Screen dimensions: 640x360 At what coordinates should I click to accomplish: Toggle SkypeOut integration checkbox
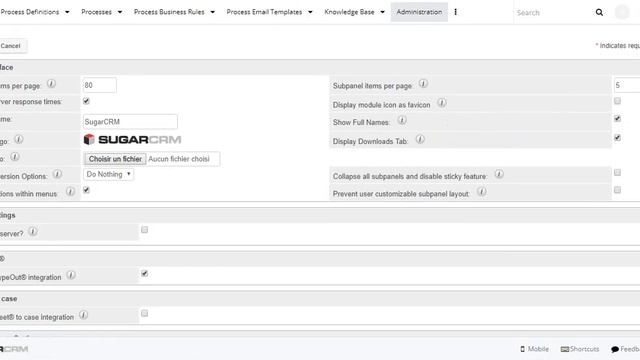[144, 273]
